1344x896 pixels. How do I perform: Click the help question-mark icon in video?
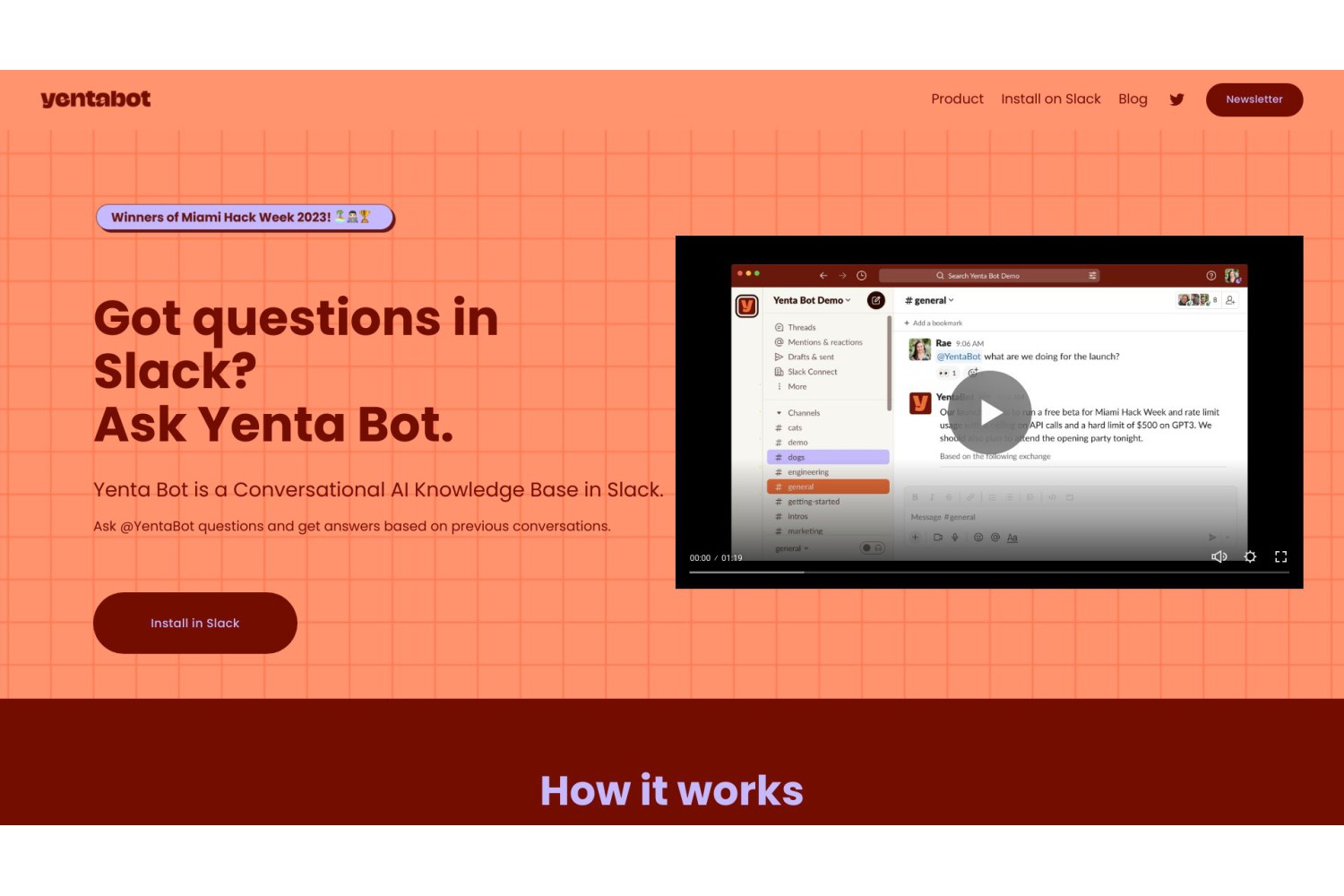pyautogui.click(x=1210, y=275)
